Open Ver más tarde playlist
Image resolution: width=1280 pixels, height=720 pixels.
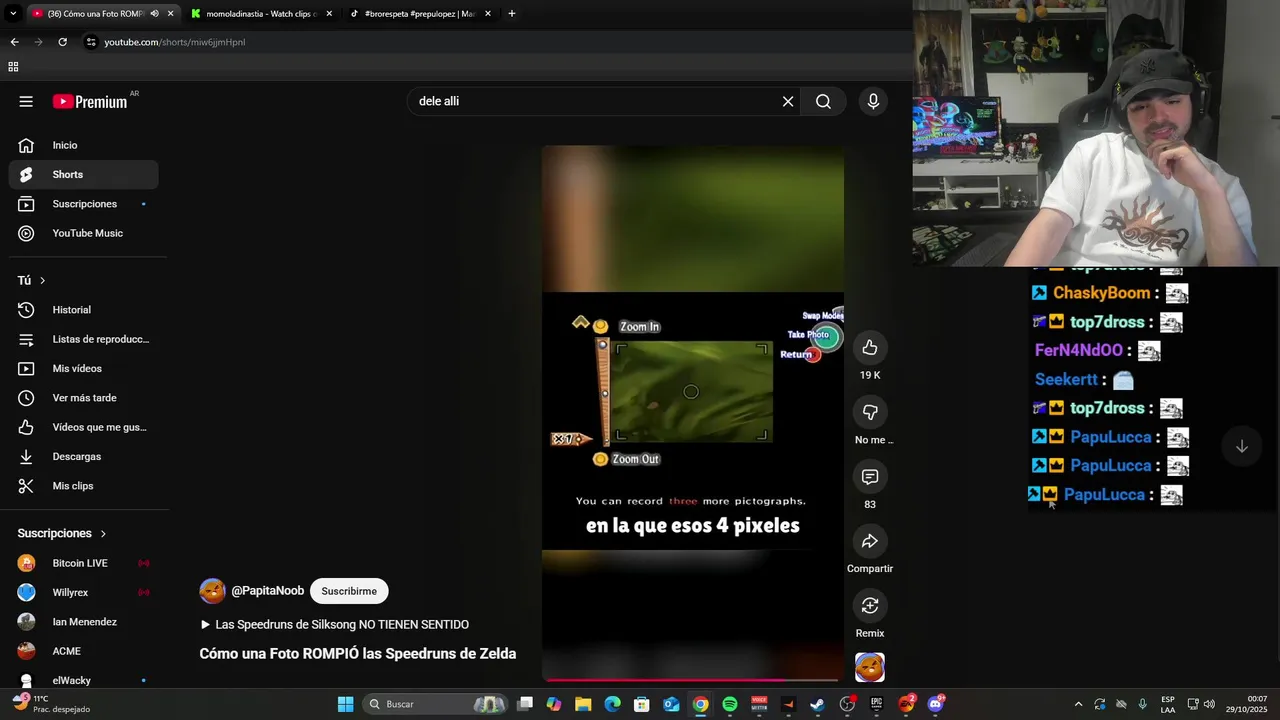84,398
